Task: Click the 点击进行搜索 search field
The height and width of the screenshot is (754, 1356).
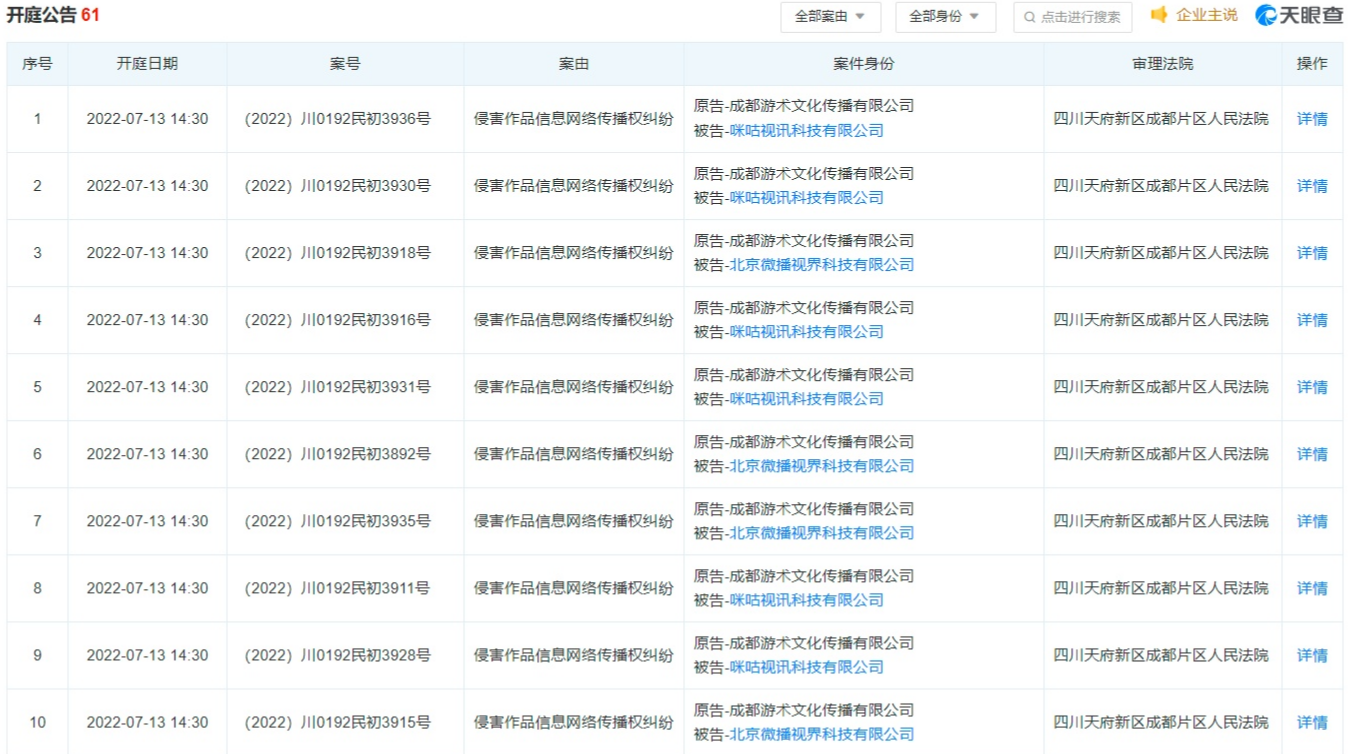Action: click(1080, 17)
